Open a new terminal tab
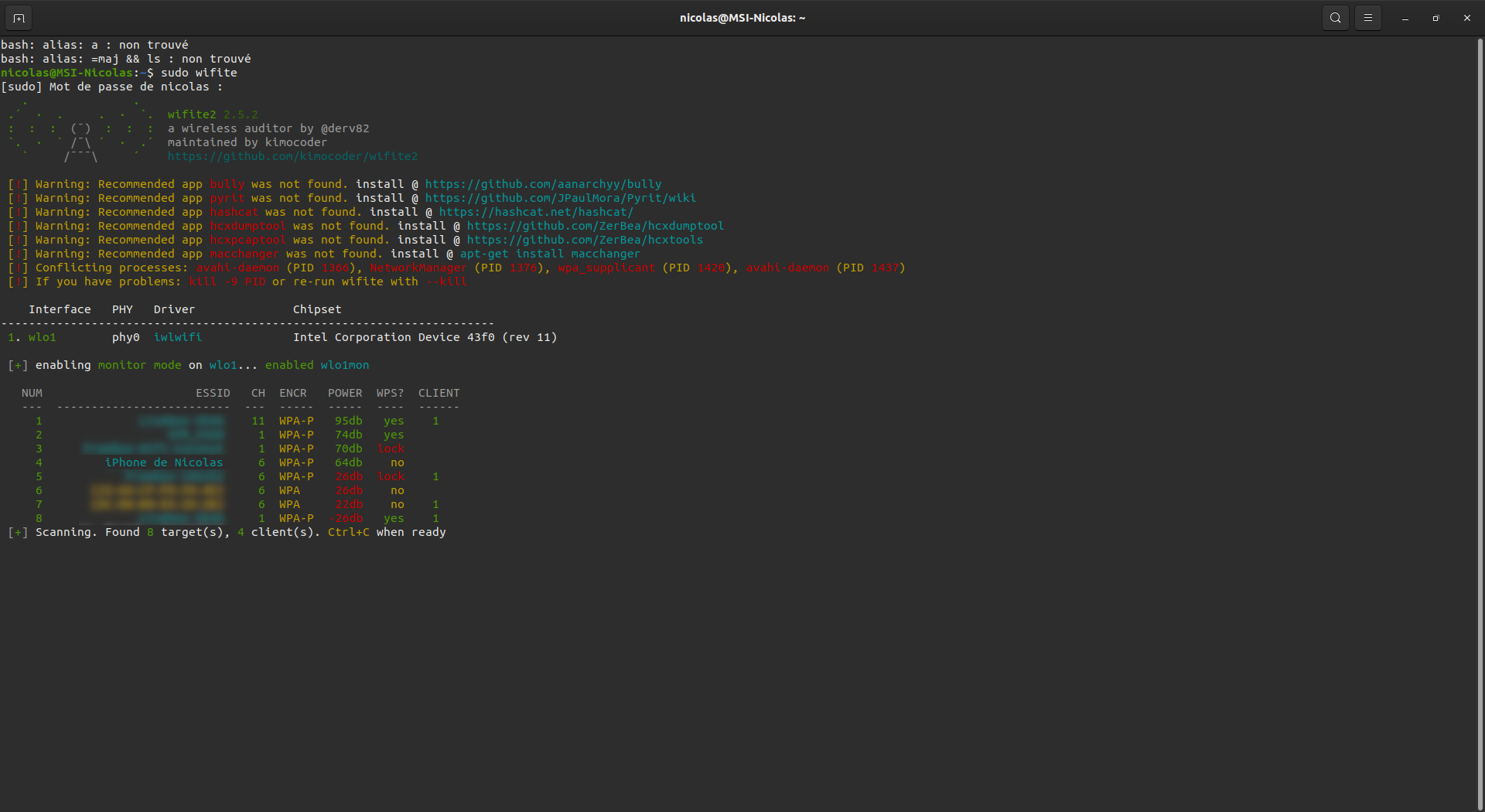The width and height of the screenshot is (1485, 812). point(19,18)
